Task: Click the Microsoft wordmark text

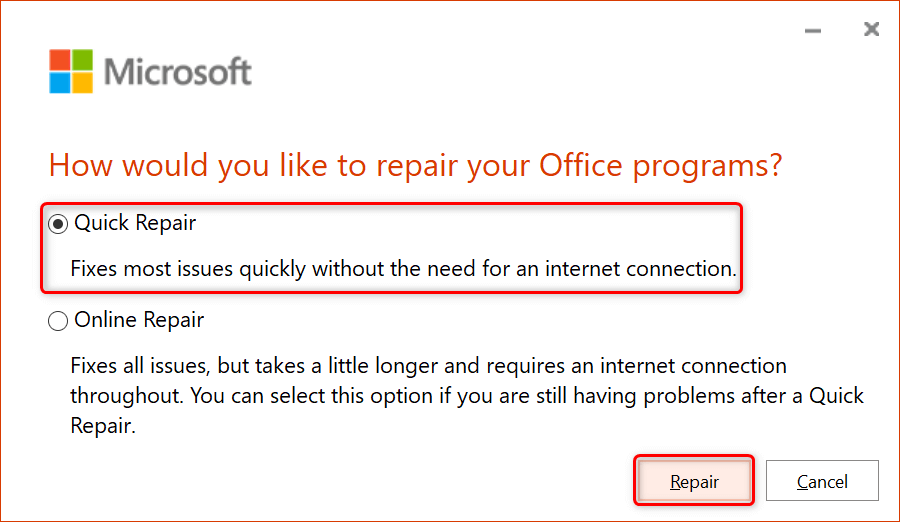Action: point(178,73)
